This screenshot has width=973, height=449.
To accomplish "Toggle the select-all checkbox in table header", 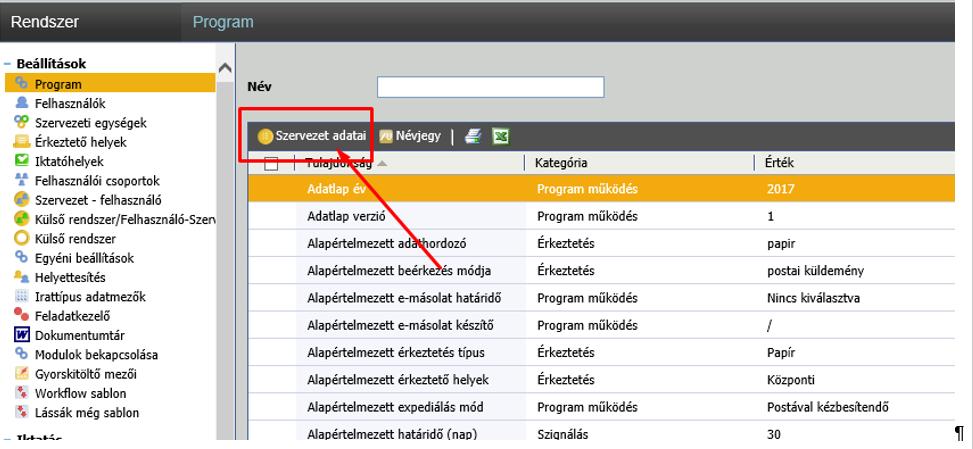I will (x=271, y=163).
